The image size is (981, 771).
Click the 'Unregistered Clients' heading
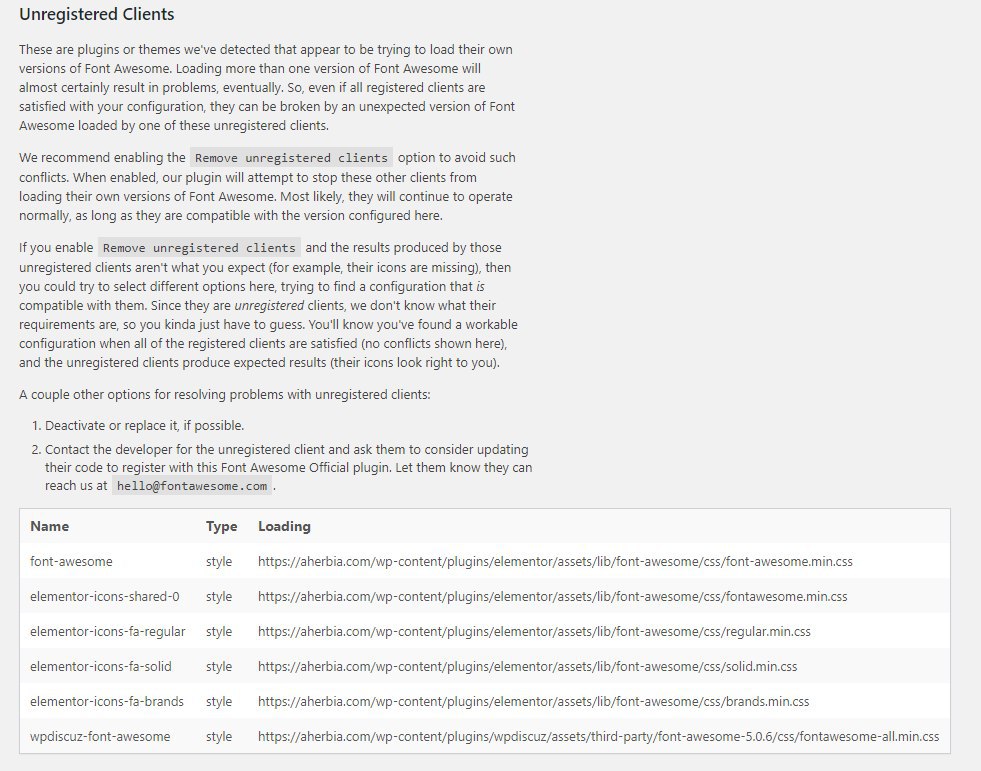click(96, 14)
